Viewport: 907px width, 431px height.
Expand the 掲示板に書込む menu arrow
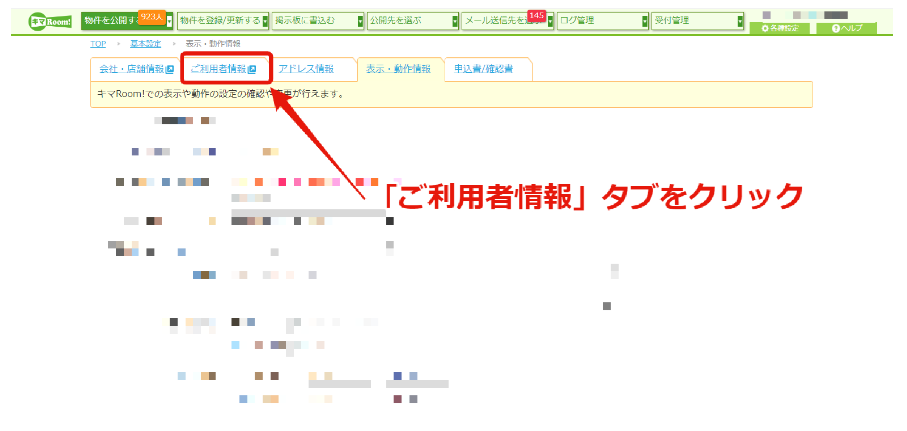pos(360,21)
